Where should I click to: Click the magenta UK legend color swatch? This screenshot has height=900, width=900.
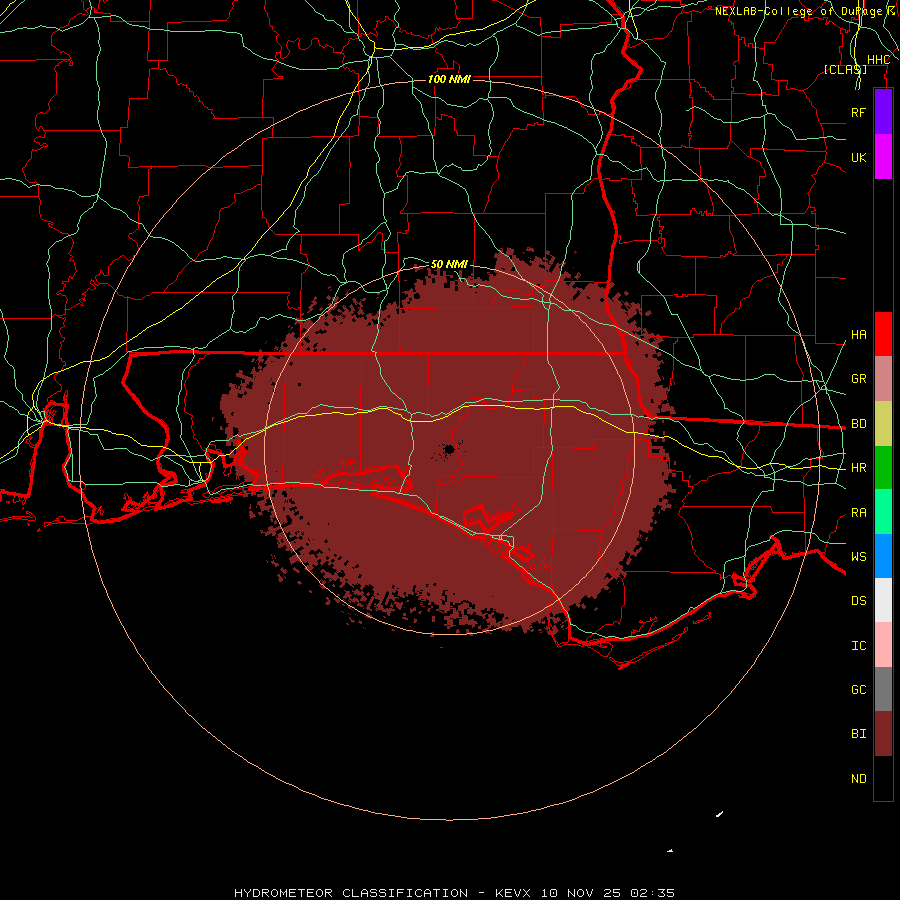(x=883, y=157)
